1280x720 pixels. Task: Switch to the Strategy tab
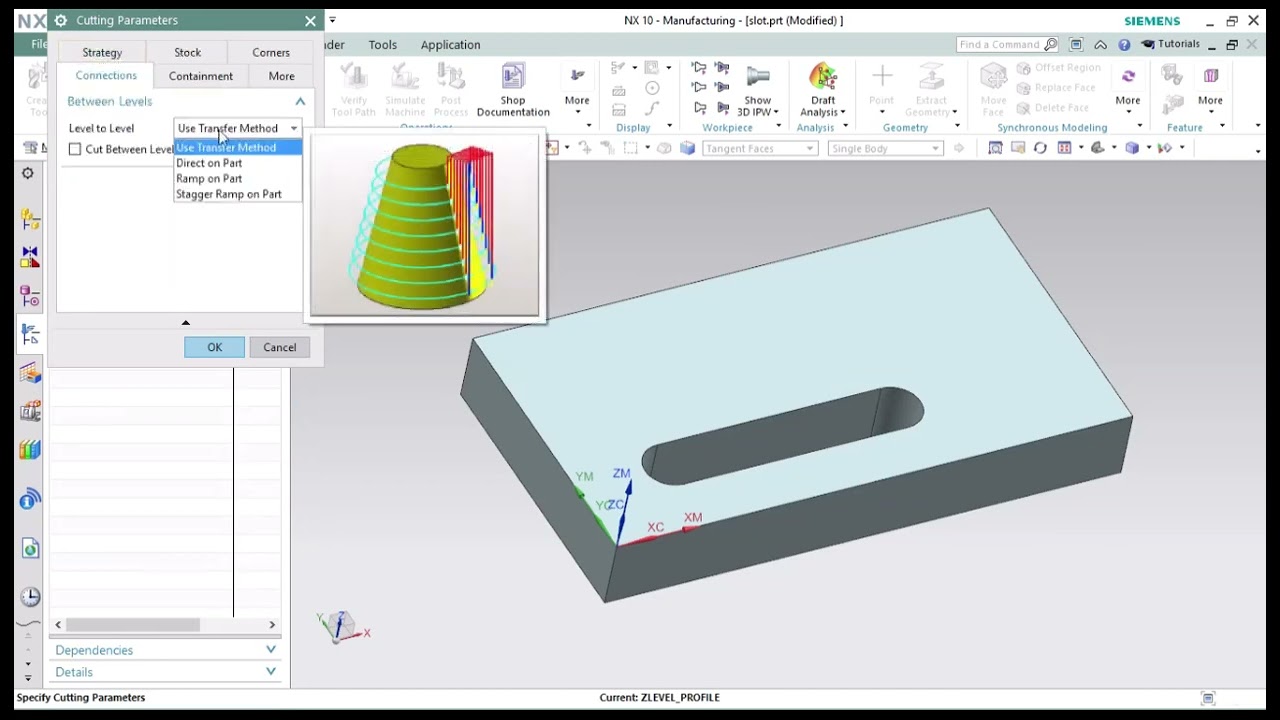tap(102, 52)
